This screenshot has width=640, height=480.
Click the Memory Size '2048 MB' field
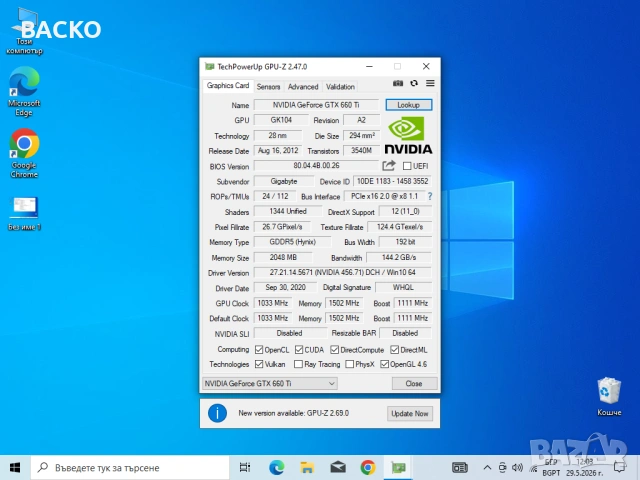pos(283,258)
